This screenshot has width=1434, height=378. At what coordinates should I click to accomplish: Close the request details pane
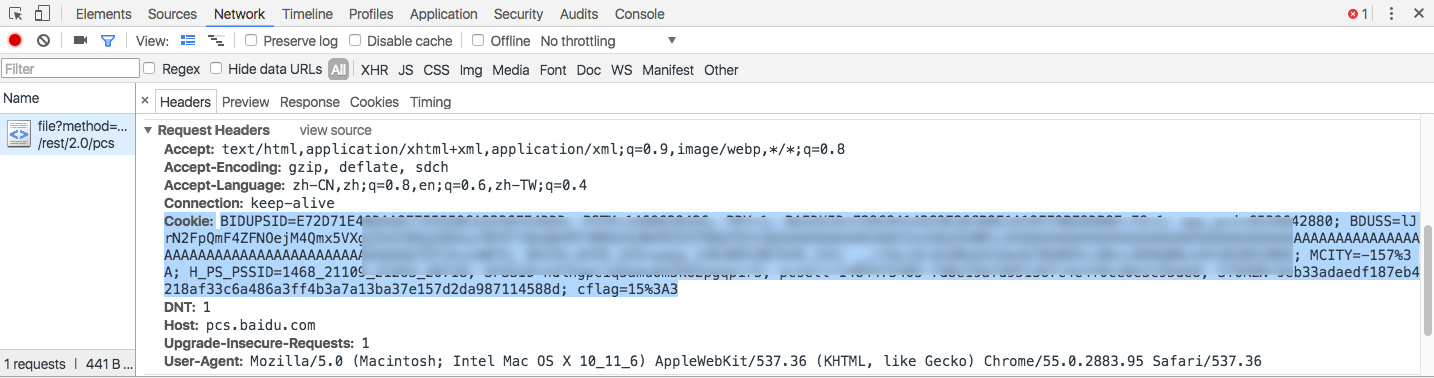(x=145, y=101)
